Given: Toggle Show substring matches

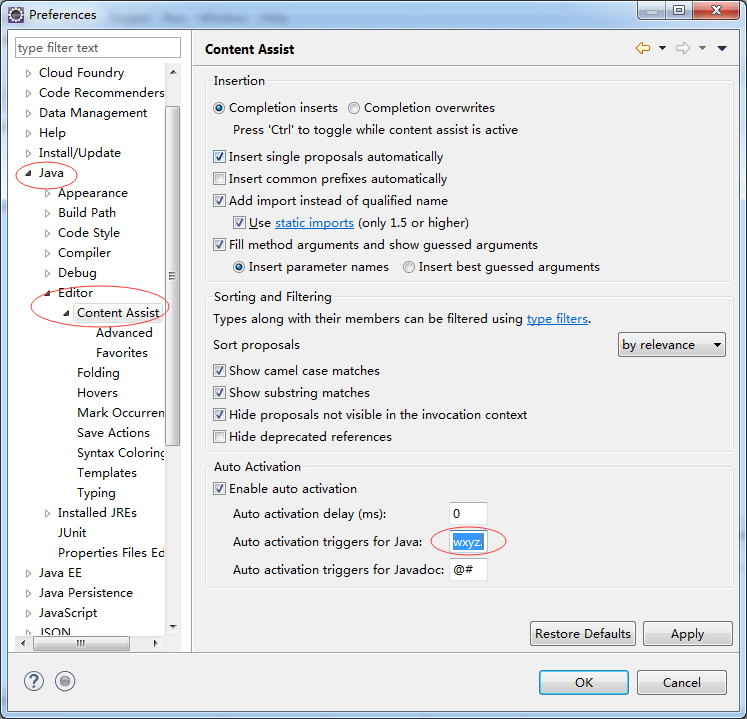Looking at the screenshot, I should 219,393.
